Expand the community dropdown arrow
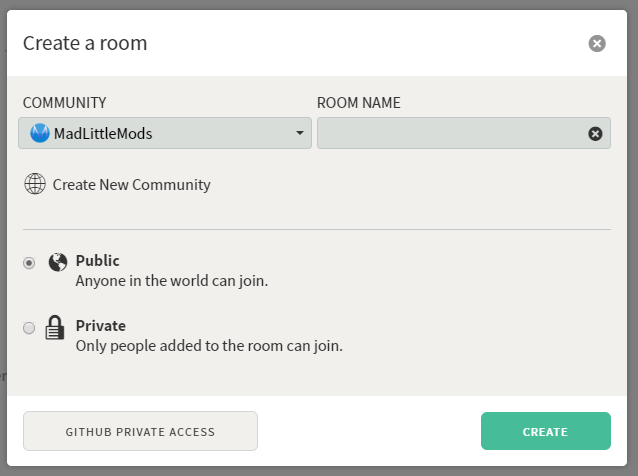This screenshot has height=476, width=638. point(299,133)
